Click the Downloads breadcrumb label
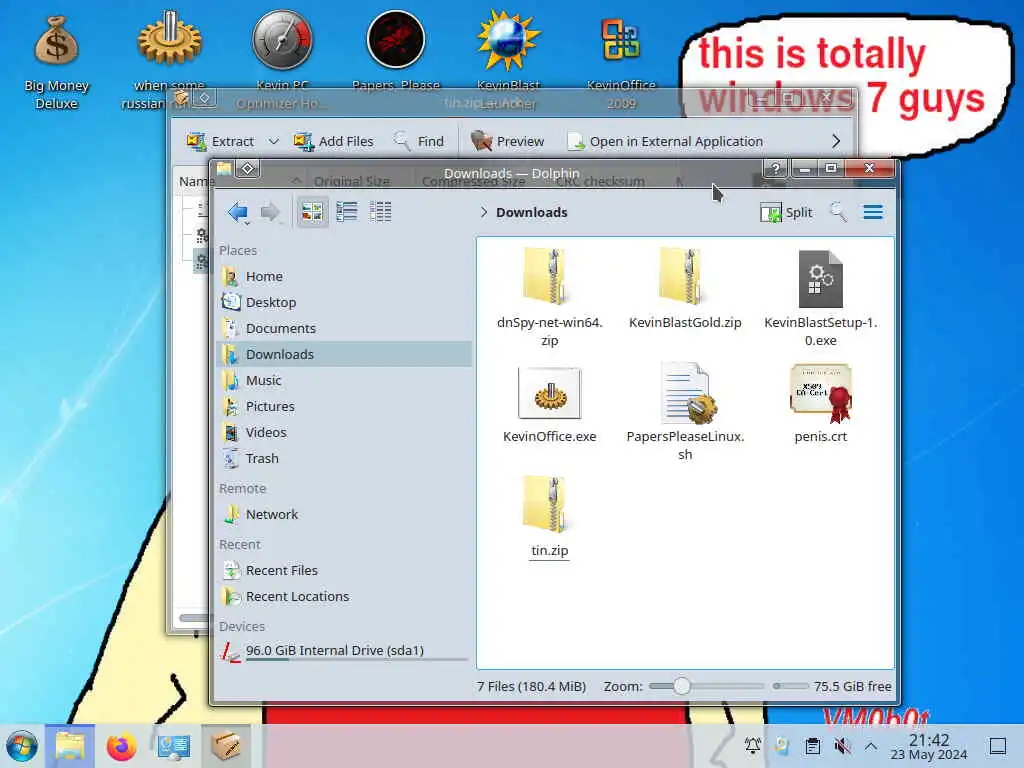This screenshot has width=1024, height=768. [x=532, y=212]
